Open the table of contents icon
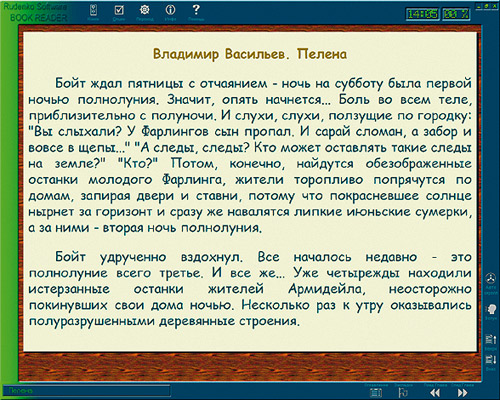500x400 pixels. pyautogui.click(x=376, y=393)
